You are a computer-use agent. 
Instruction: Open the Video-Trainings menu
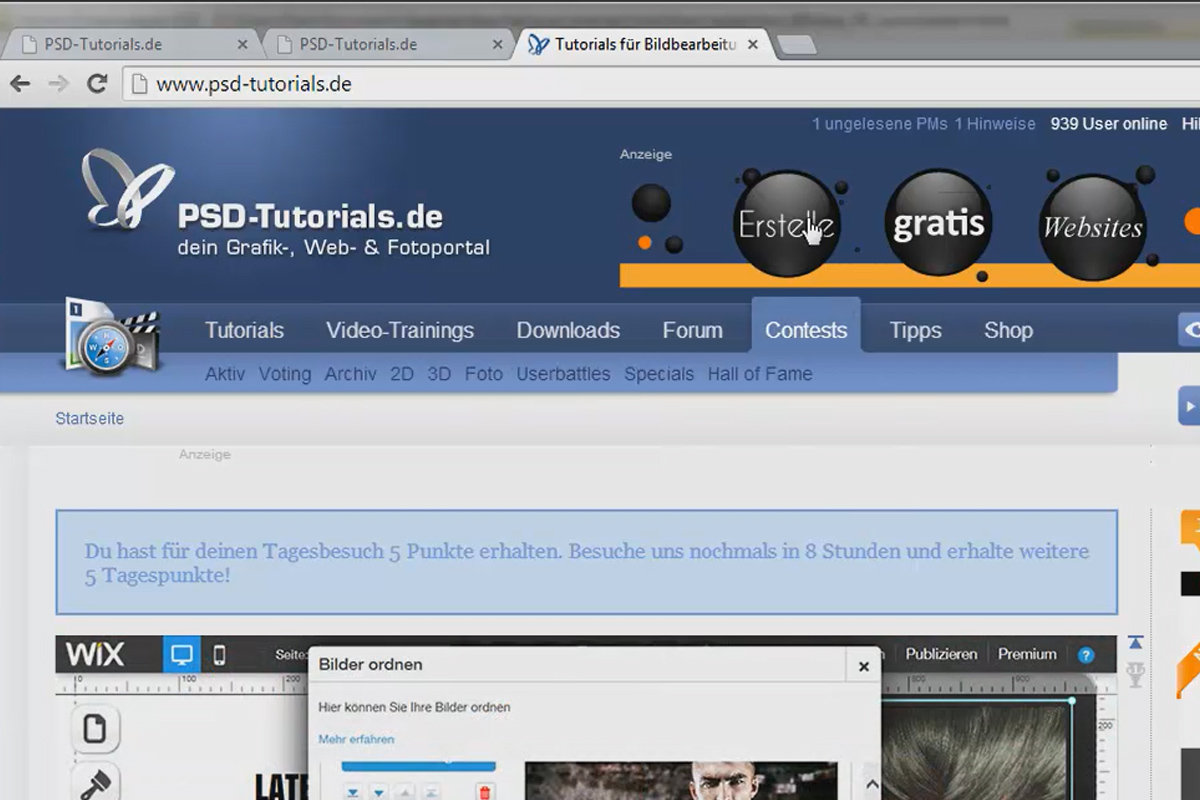(400, 330)
